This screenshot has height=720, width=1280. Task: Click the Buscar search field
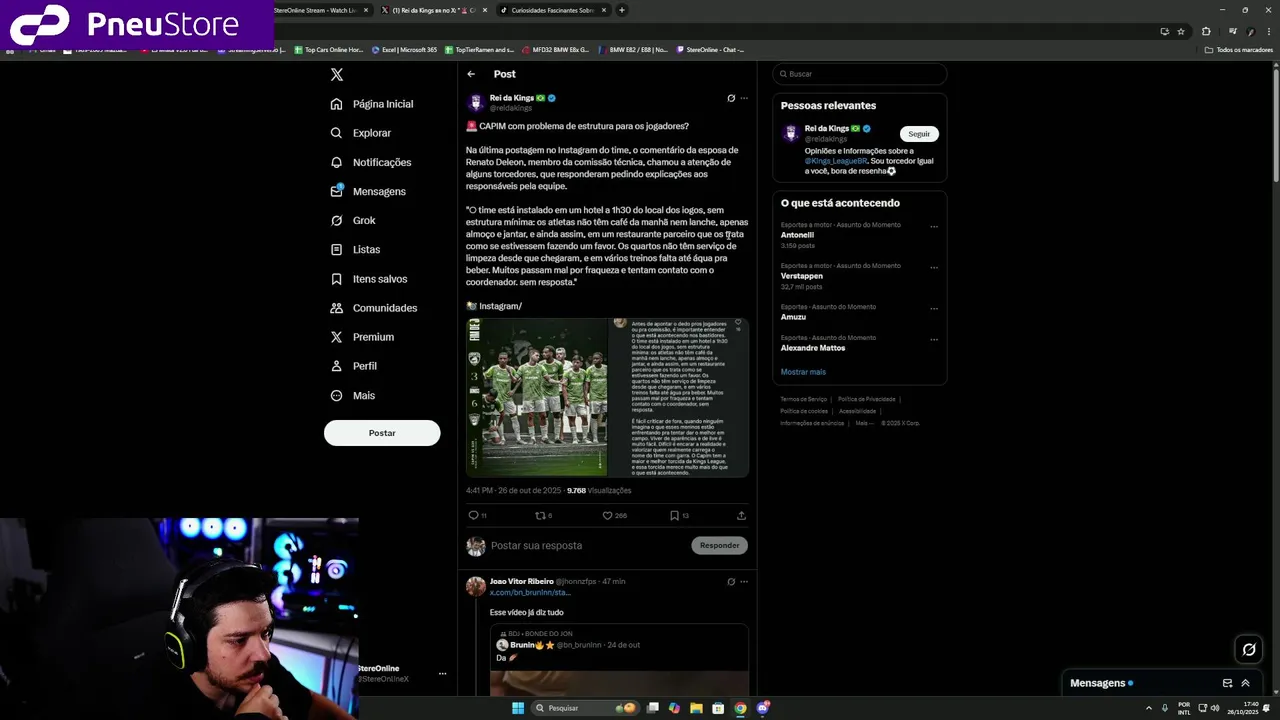click(x=859, y=74)
